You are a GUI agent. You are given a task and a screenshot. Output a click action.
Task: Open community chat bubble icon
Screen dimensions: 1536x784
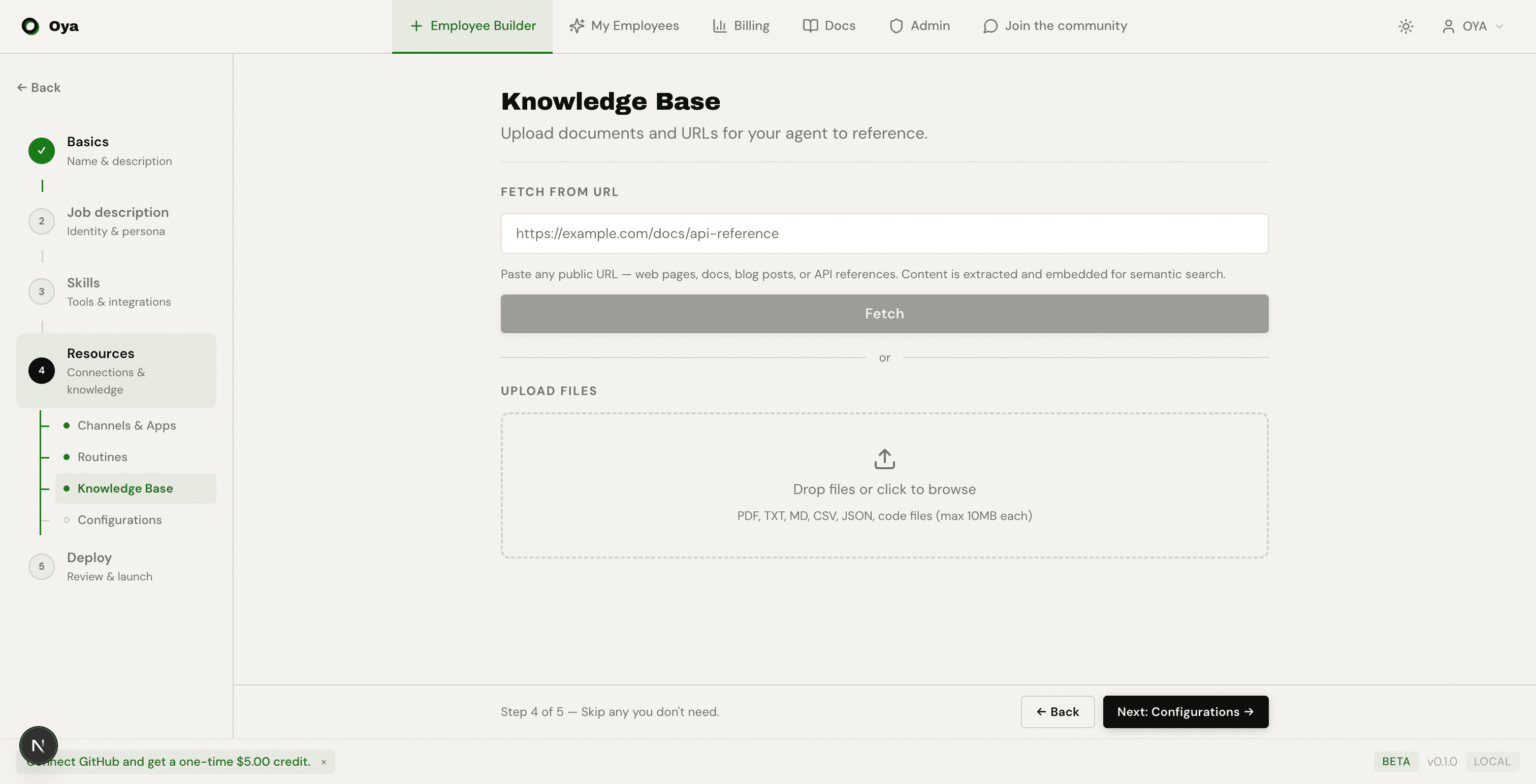(x=990, y=25)
